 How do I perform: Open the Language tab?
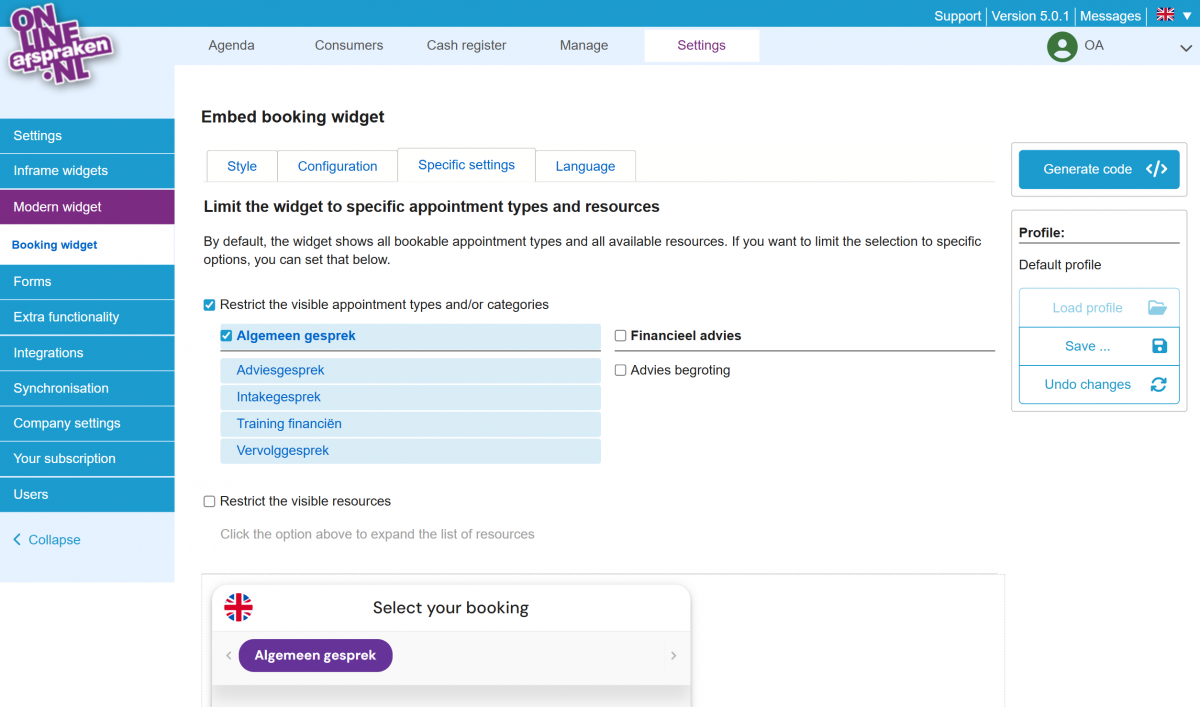(585, 166)
